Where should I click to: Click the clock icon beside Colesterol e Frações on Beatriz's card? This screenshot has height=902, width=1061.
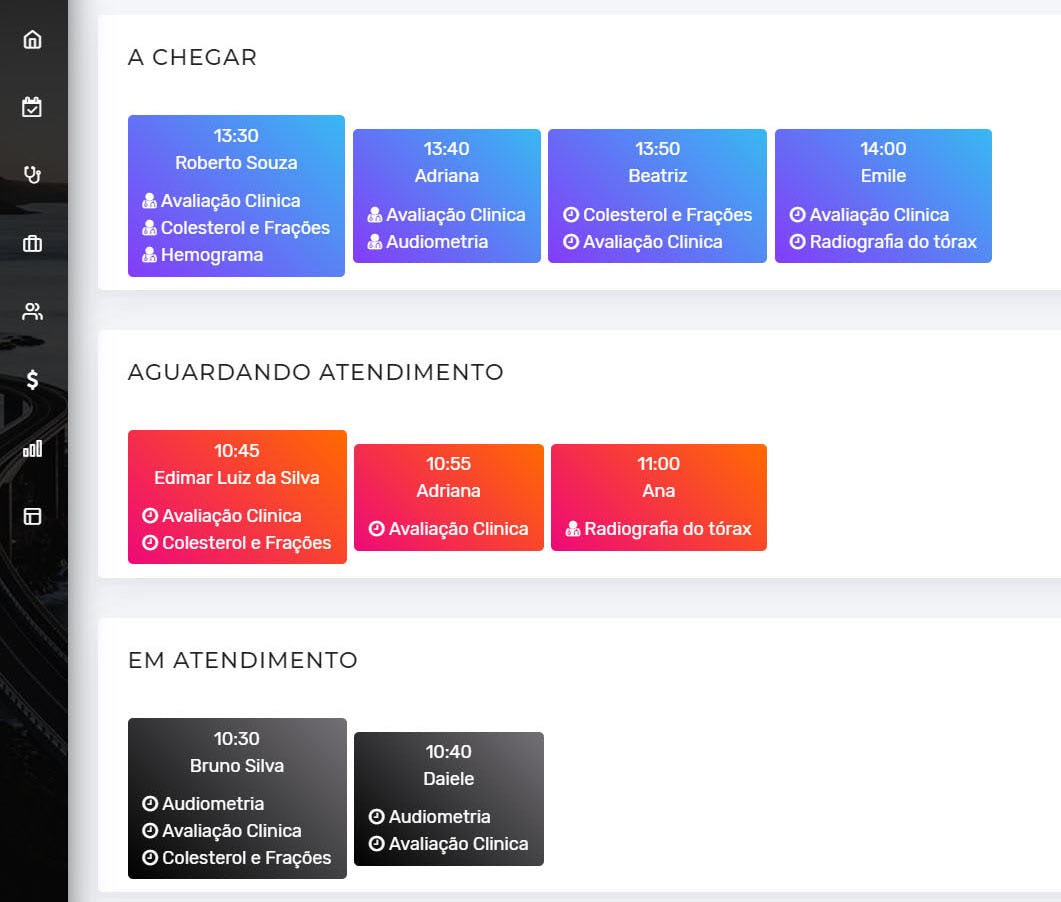tap(571, 214)
